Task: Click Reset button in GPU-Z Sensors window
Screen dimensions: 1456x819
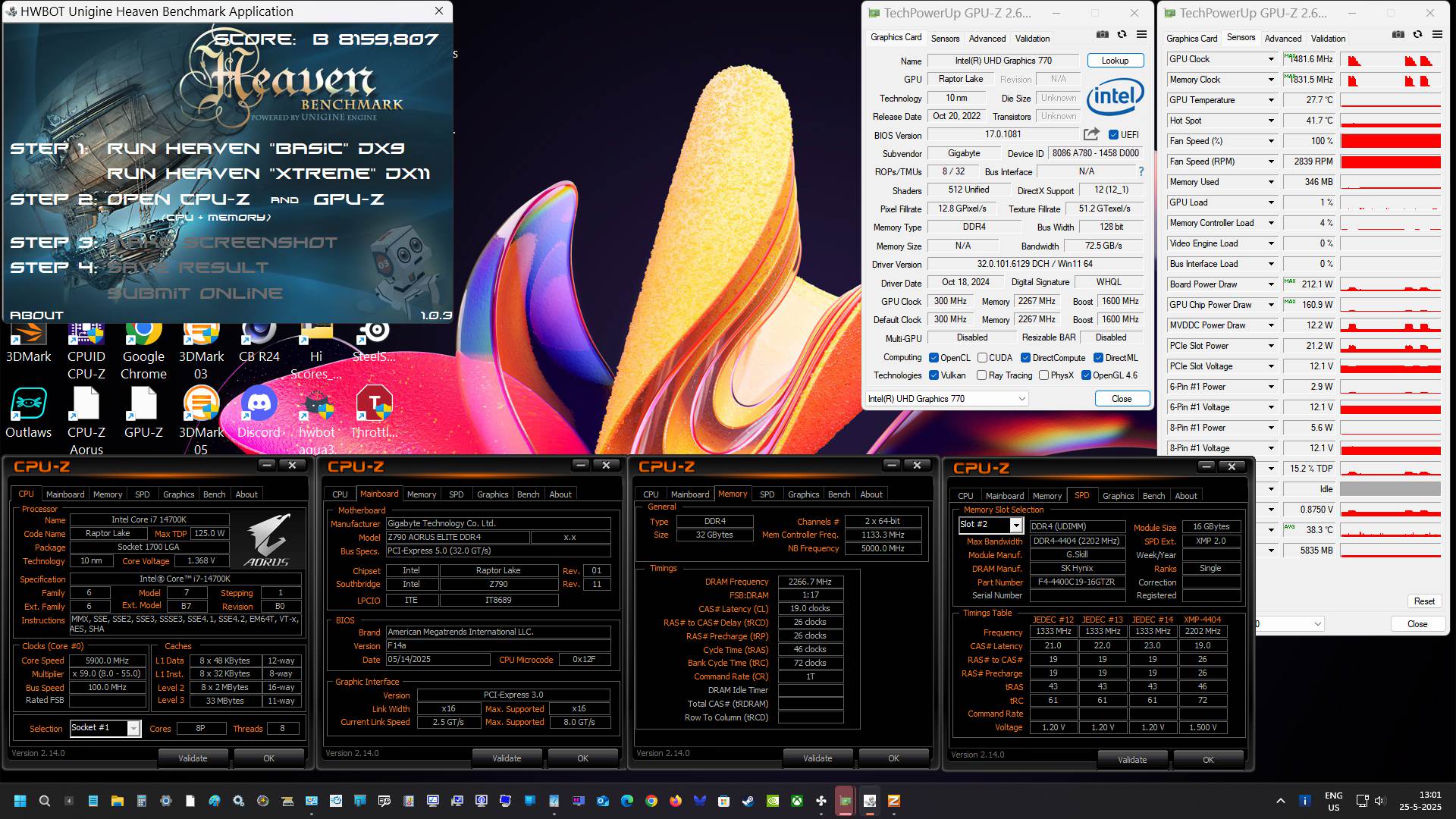Action: [1424, 601]
